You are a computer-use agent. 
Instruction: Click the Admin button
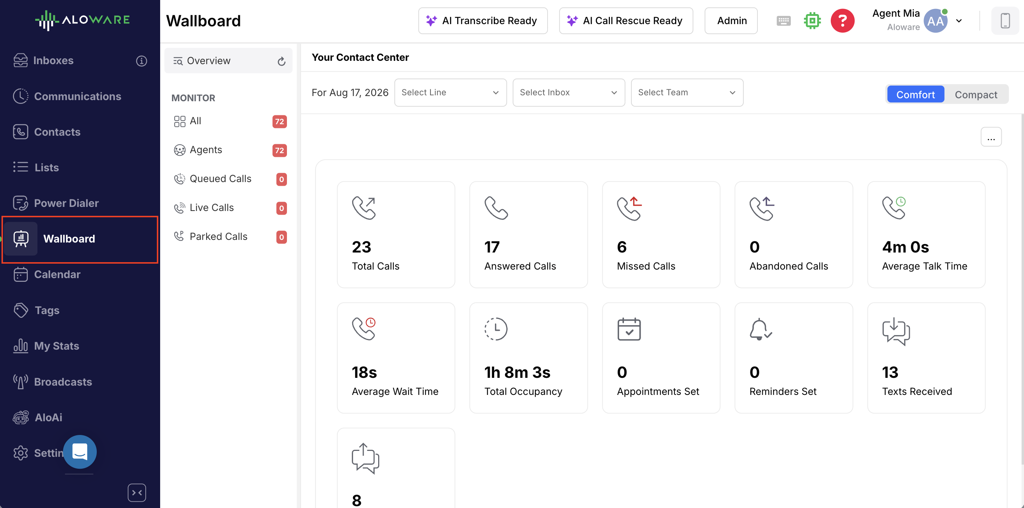point(731,21)
